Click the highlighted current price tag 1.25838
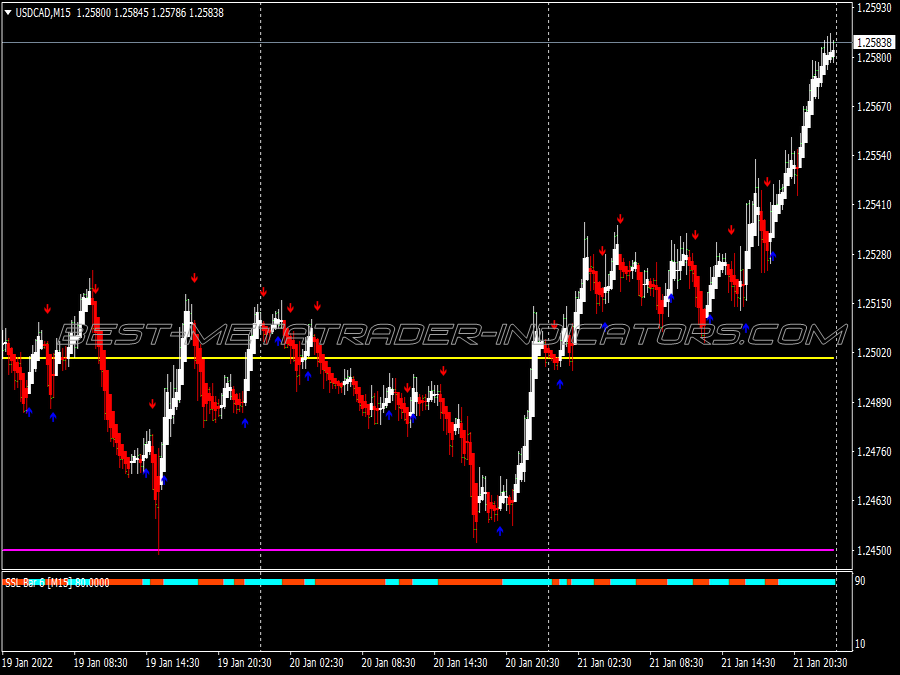 [x=874, y=42]
